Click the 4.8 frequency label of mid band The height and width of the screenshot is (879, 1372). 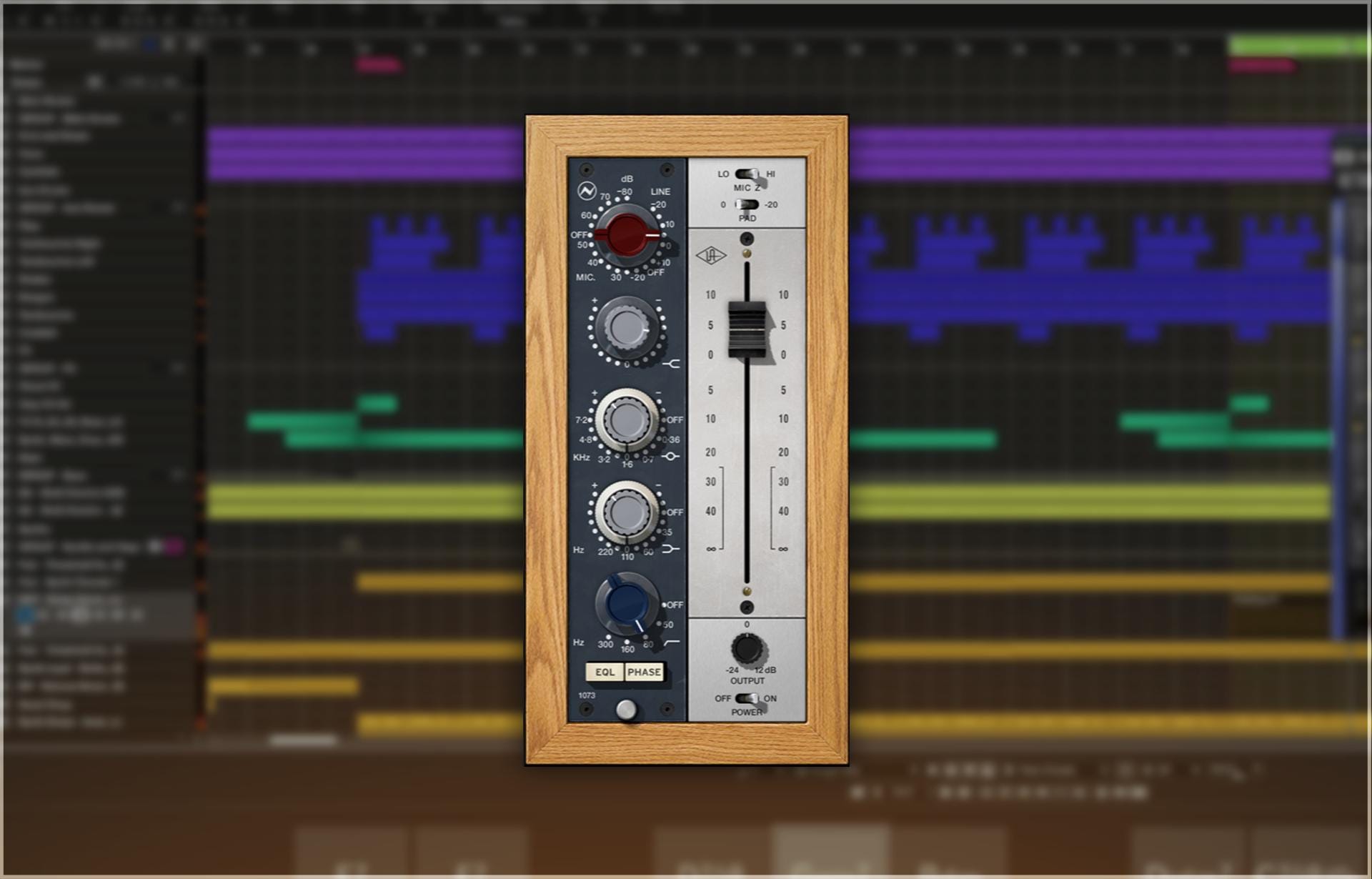pyautogui.click(x=585, y=439)
